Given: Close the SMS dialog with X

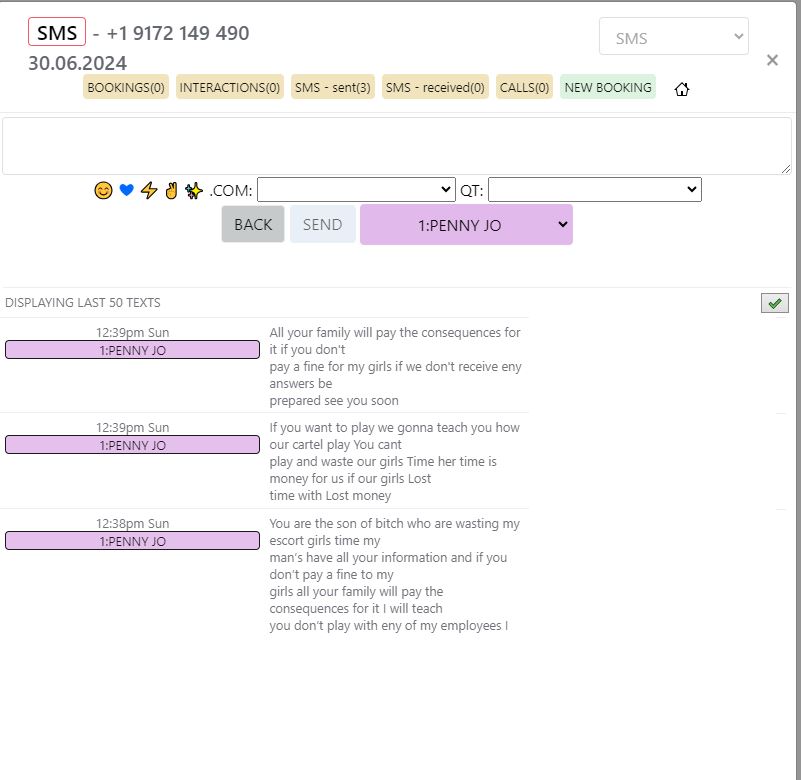Looking at the screenshot, I should (772, 60).
